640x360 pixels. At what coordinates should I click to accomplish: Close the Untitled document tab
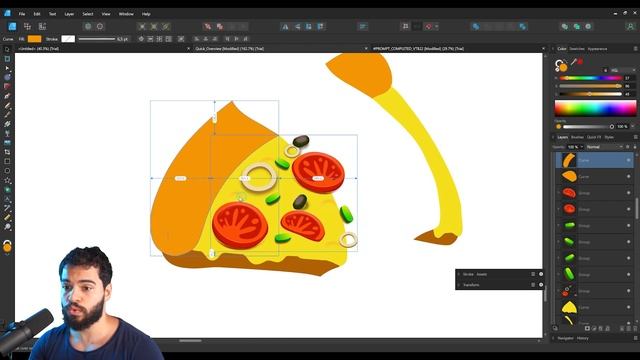(x=189, y=49)
